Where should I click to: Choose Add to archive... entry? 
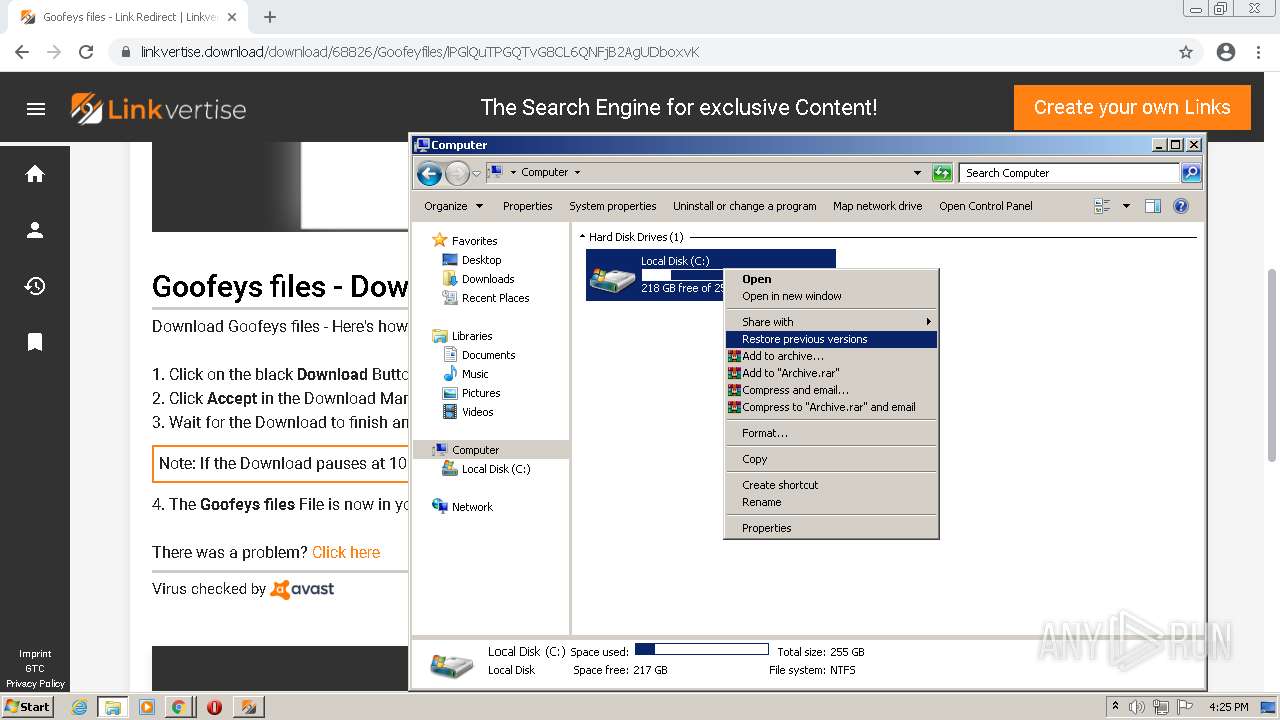coord(831,356)
